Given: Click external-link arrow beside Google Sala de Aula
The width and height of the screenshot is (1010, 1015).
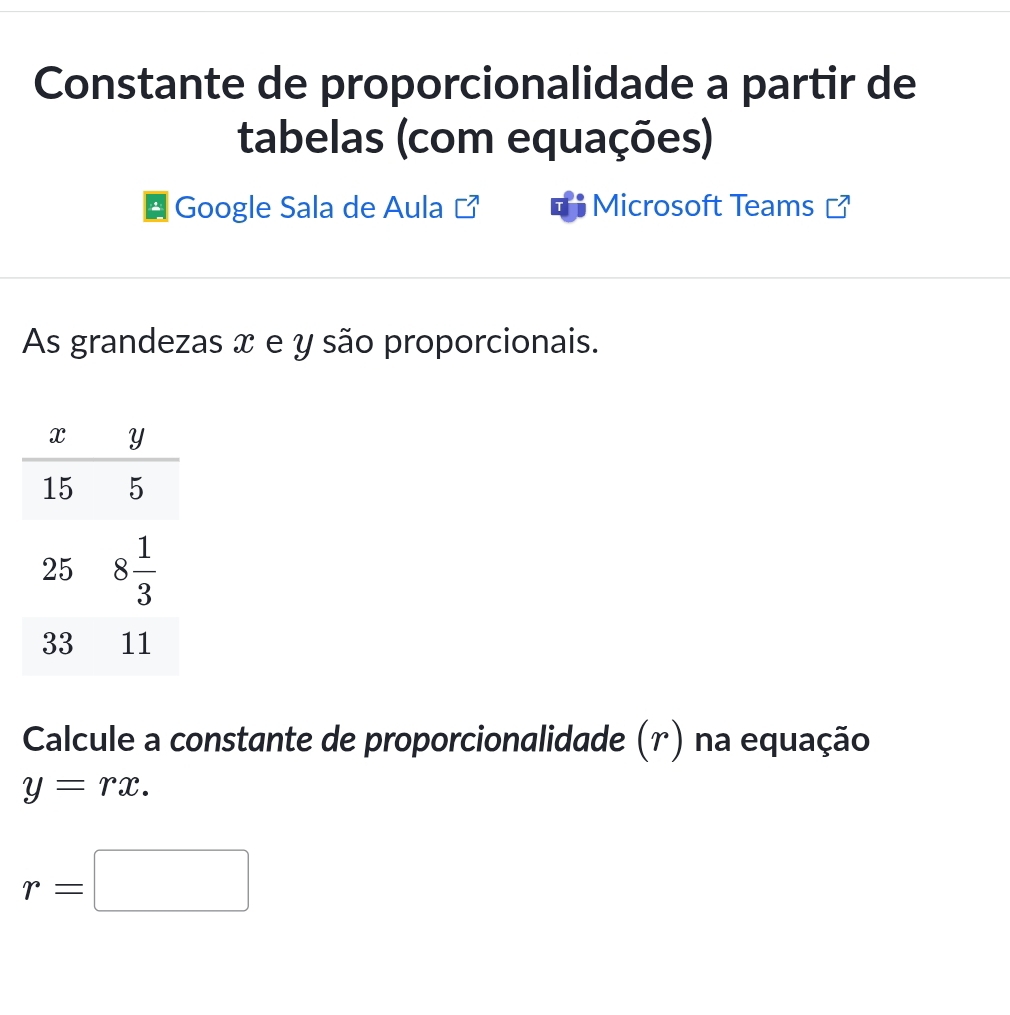Looking at the screenshot, I should [x=466, y=208].
